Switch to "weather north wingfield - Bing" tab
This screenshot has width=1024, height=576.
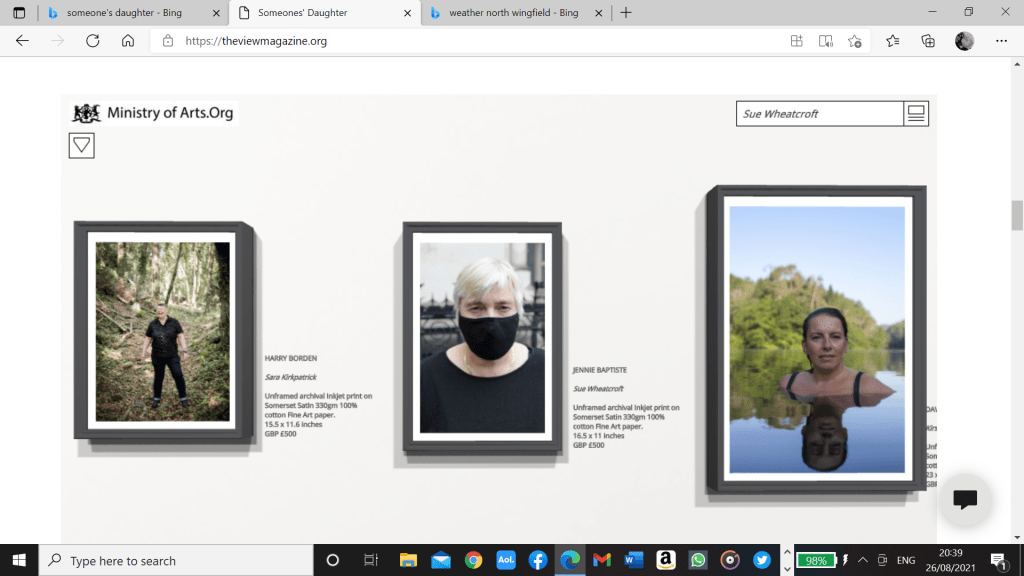(x=514, y=13)
